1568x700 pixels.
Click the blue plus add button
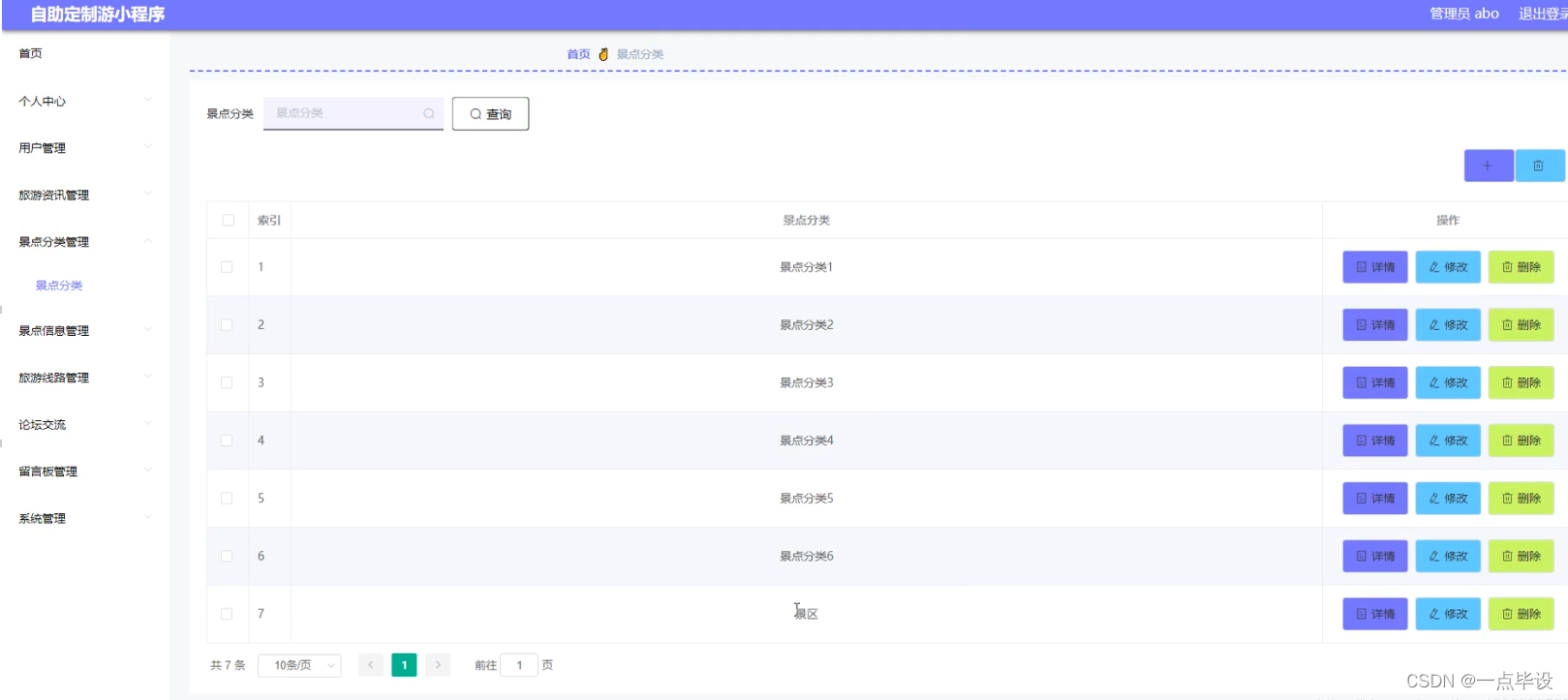(1488, 166)
